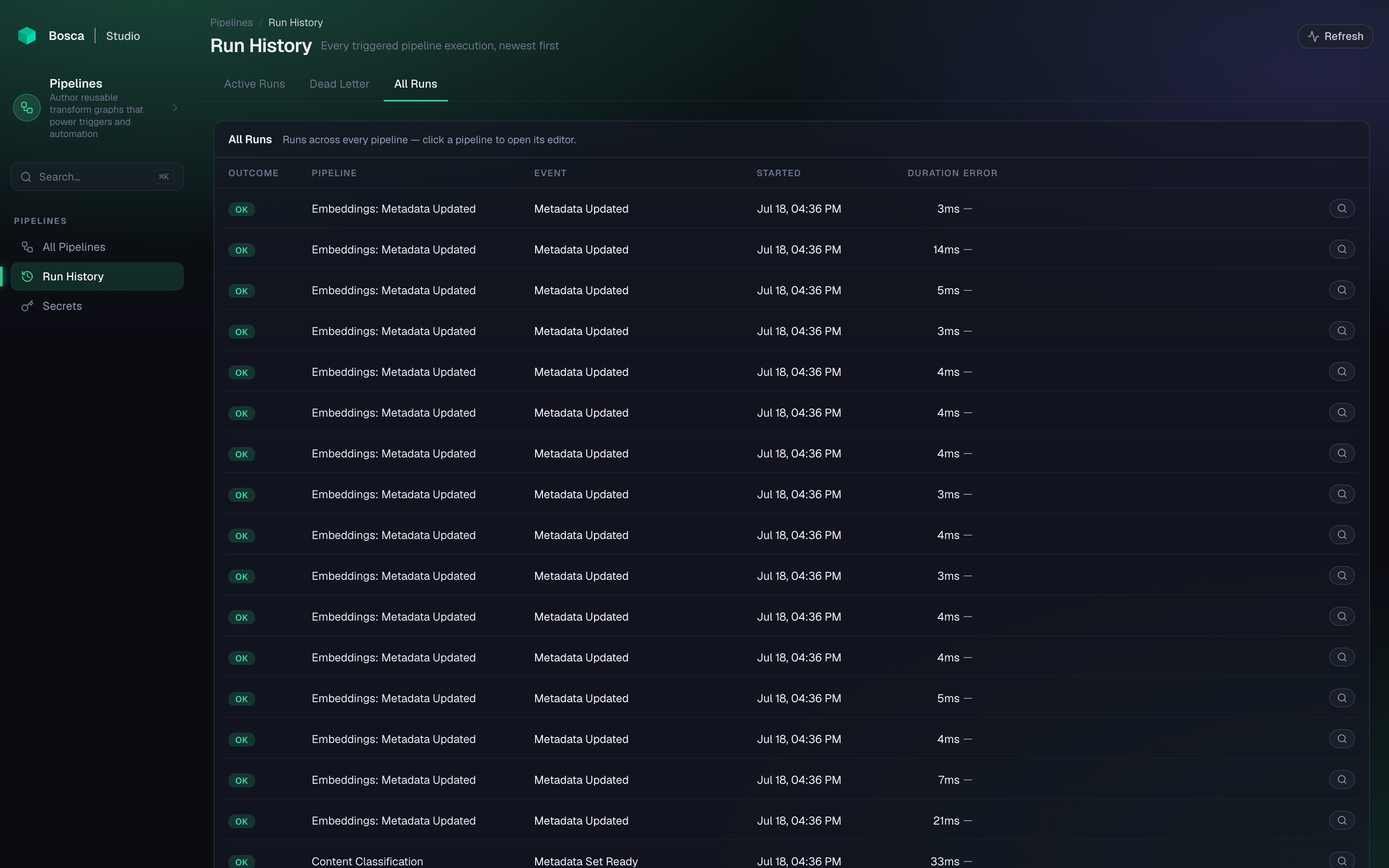The image size is (1389, 868).
Task: Click the Run History page heading
Action: [x=261, y=45]
